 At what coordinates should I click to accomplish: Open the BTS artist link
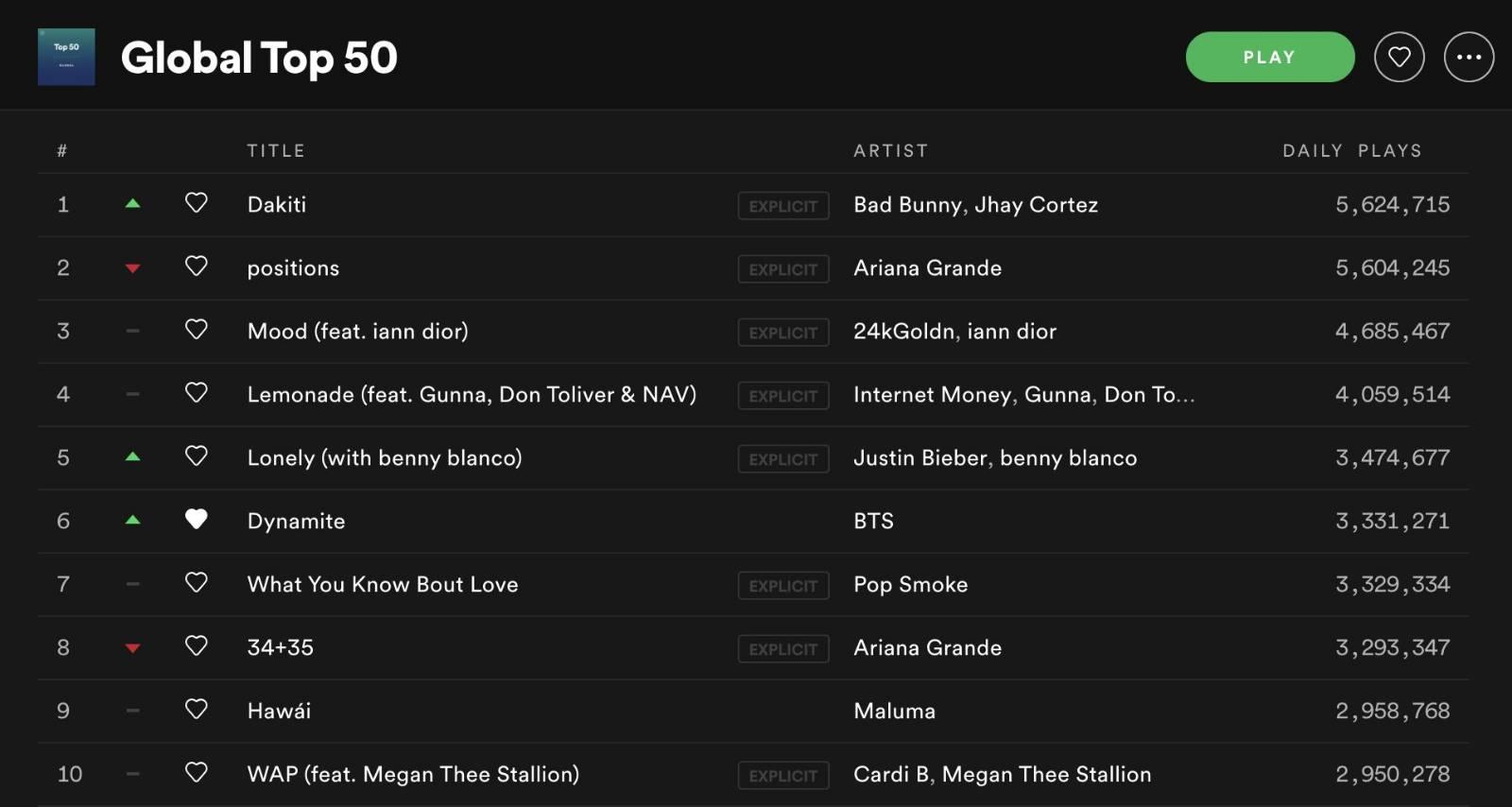[873, 522]
